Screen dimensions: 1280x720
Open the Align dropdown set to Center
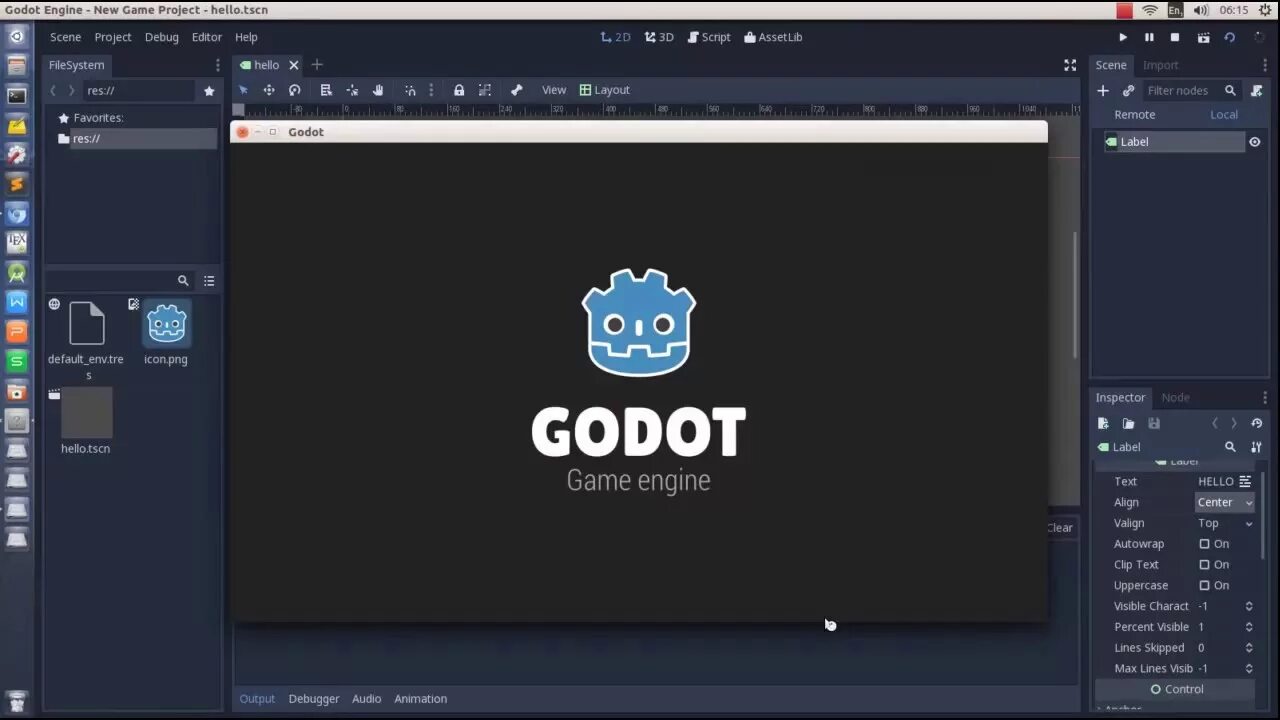point(1225,502)
